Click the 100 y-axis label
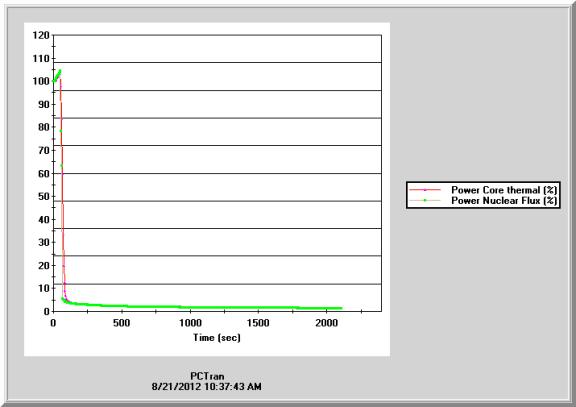 [x=41, y=81]
